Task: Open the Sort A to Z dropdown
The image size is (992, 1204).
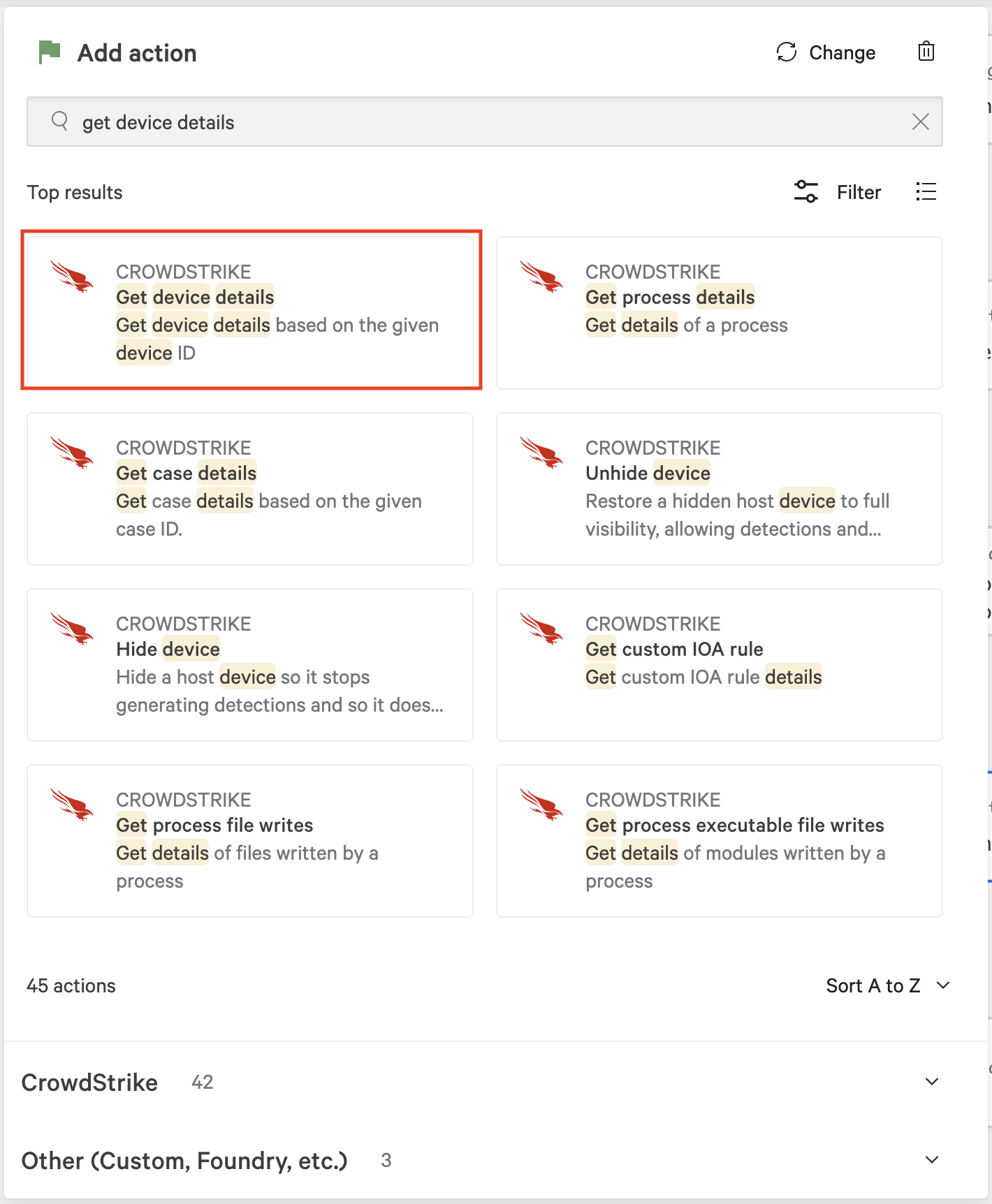Action: 888,985
